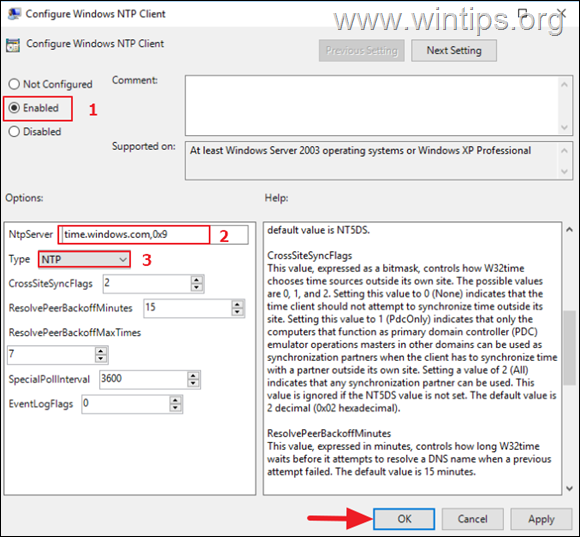Increase CrossSiteSyncFlags with up arrow
The image size is (580, 537).
(197, 280)
